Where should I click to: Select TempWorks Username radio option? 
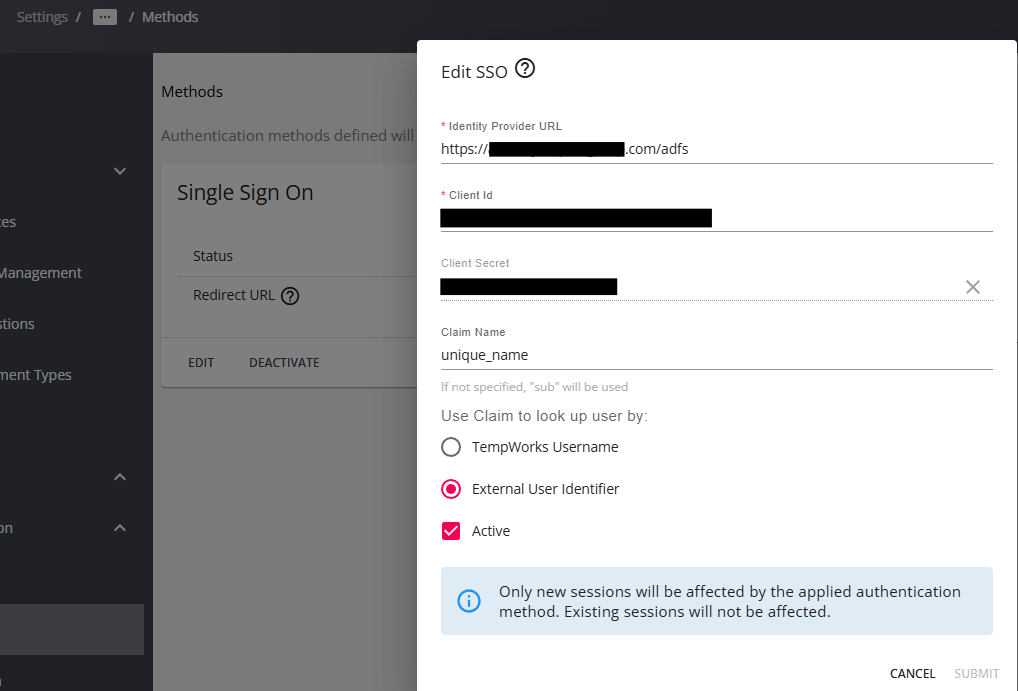point(451,447)
